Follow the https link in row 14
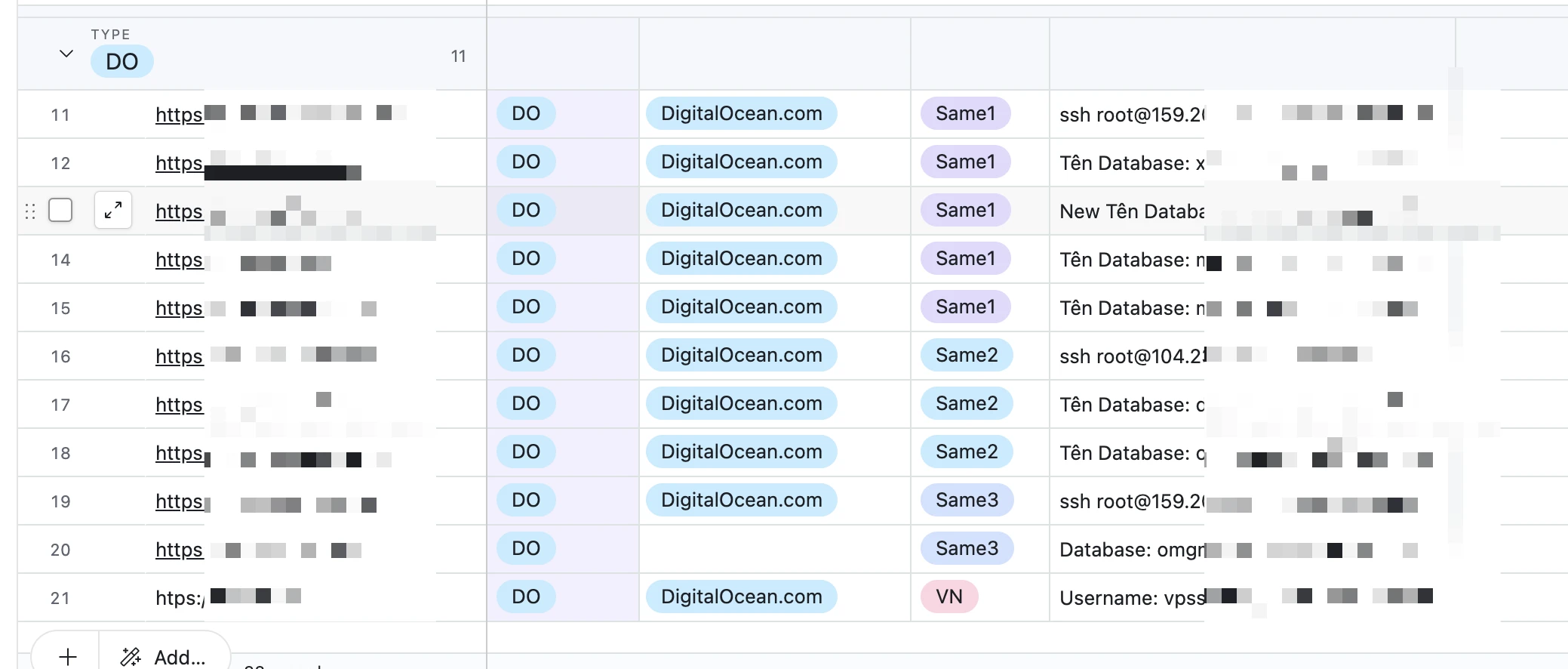This screenshot has height=669, width=1568. 180,260
